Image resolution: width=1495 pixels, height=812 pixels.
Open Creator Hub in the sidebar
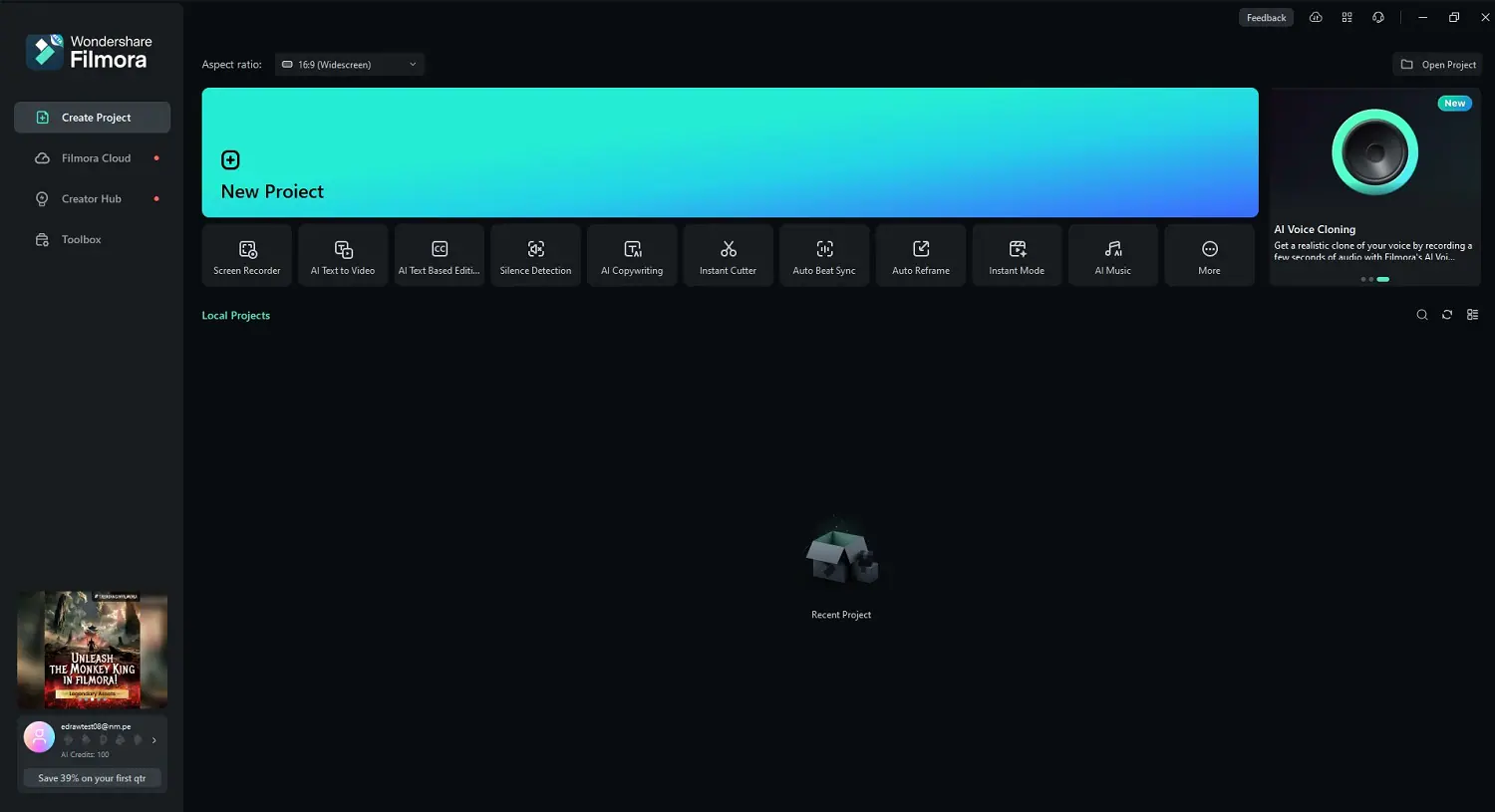tap(92, 199)
